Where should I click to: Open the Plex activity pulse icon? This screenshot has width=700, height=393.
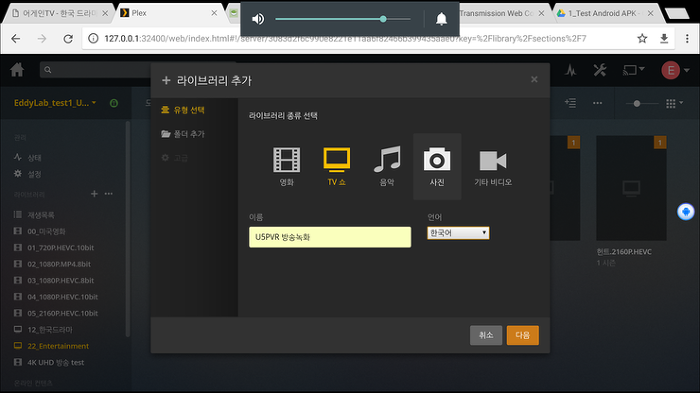[x=571, y=70]
